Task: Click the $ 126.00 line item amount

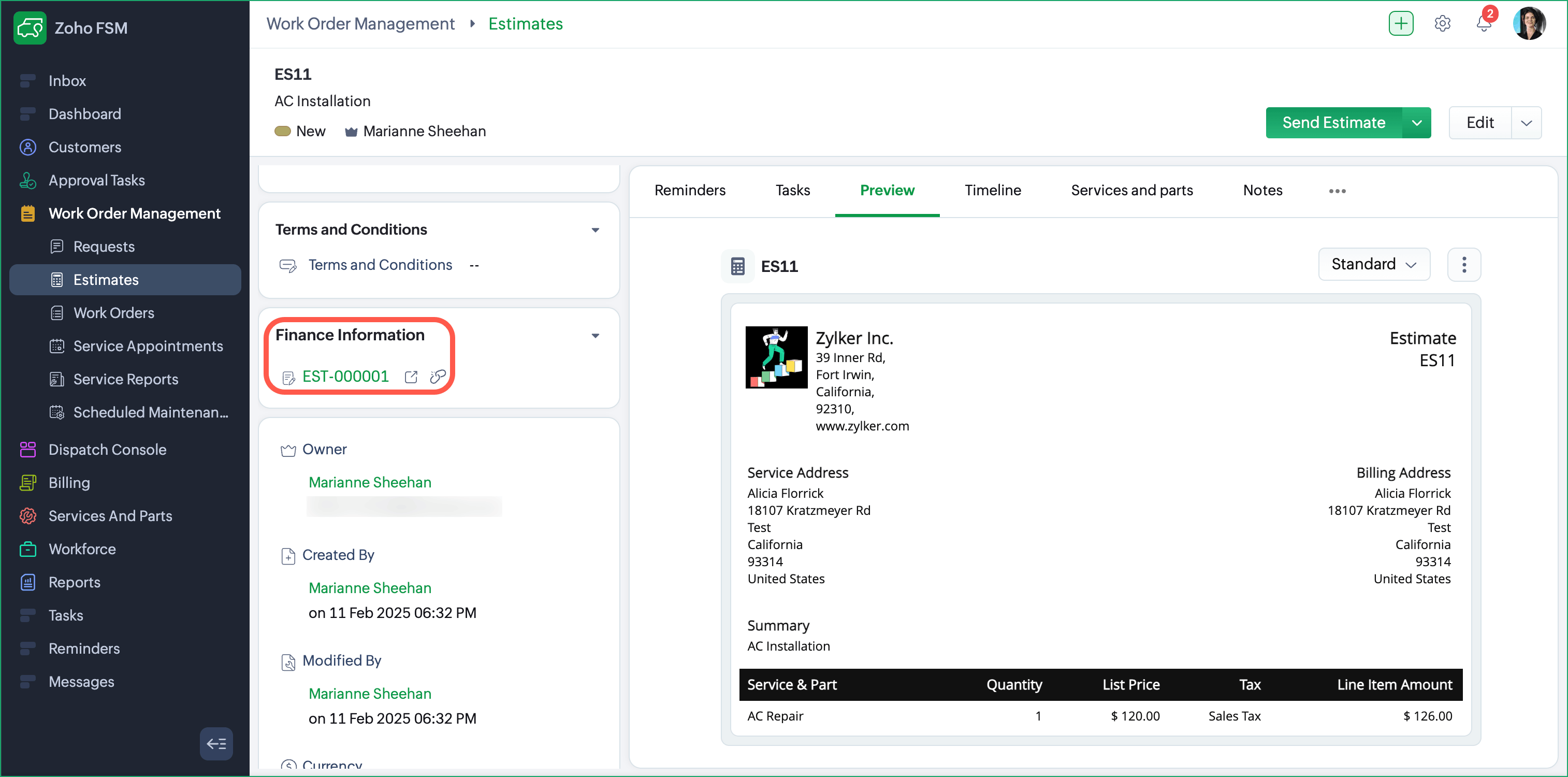Action: point(1427,716)
